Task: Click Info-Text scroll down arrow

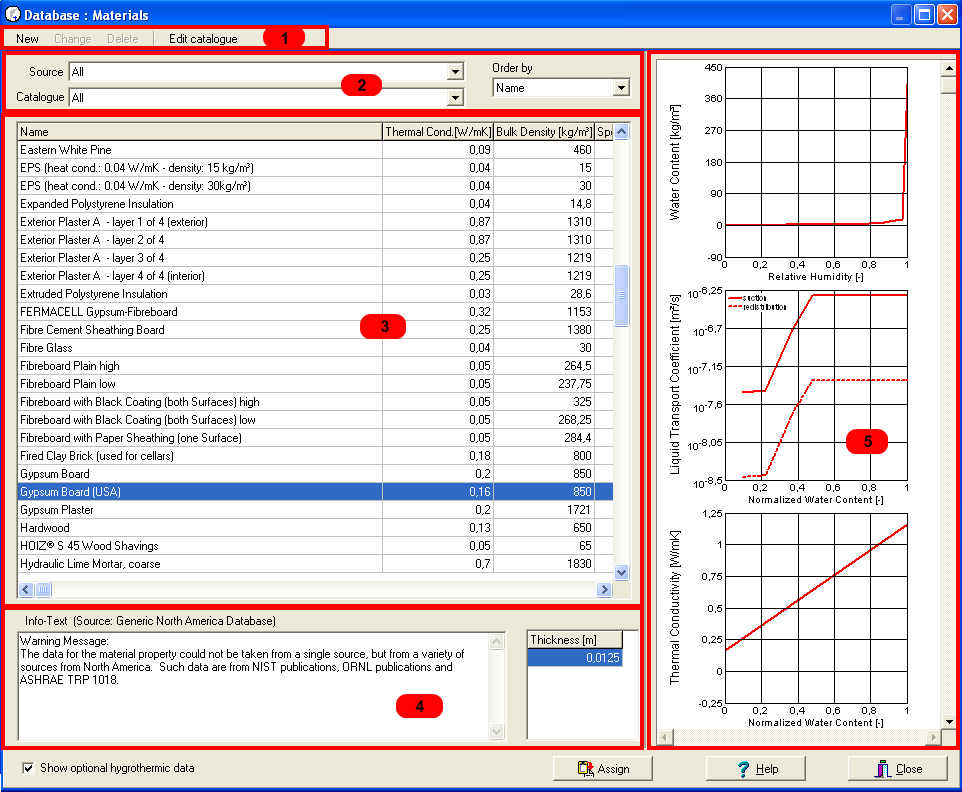Action: tap(497, 731)
